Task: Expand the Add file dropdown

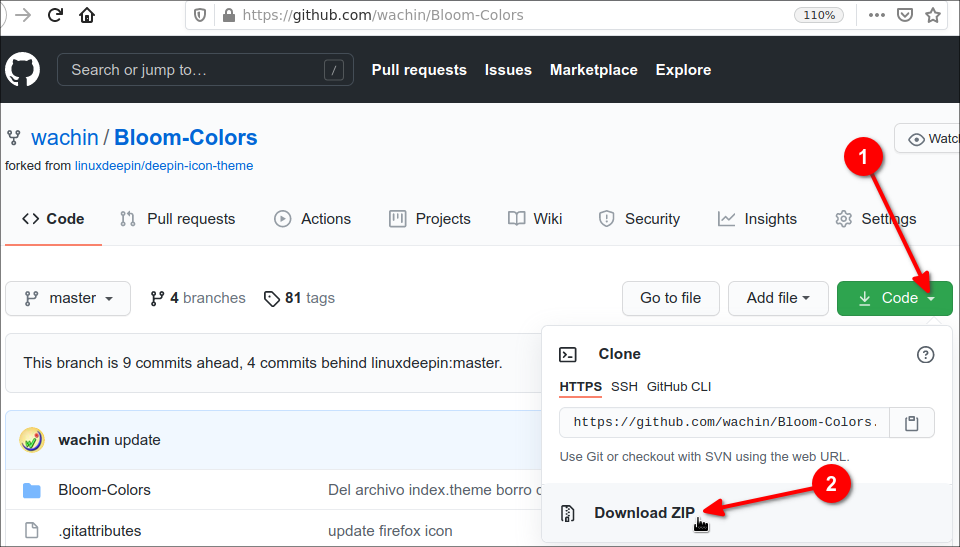Action: pyautogui.click(x=778, y=298)
